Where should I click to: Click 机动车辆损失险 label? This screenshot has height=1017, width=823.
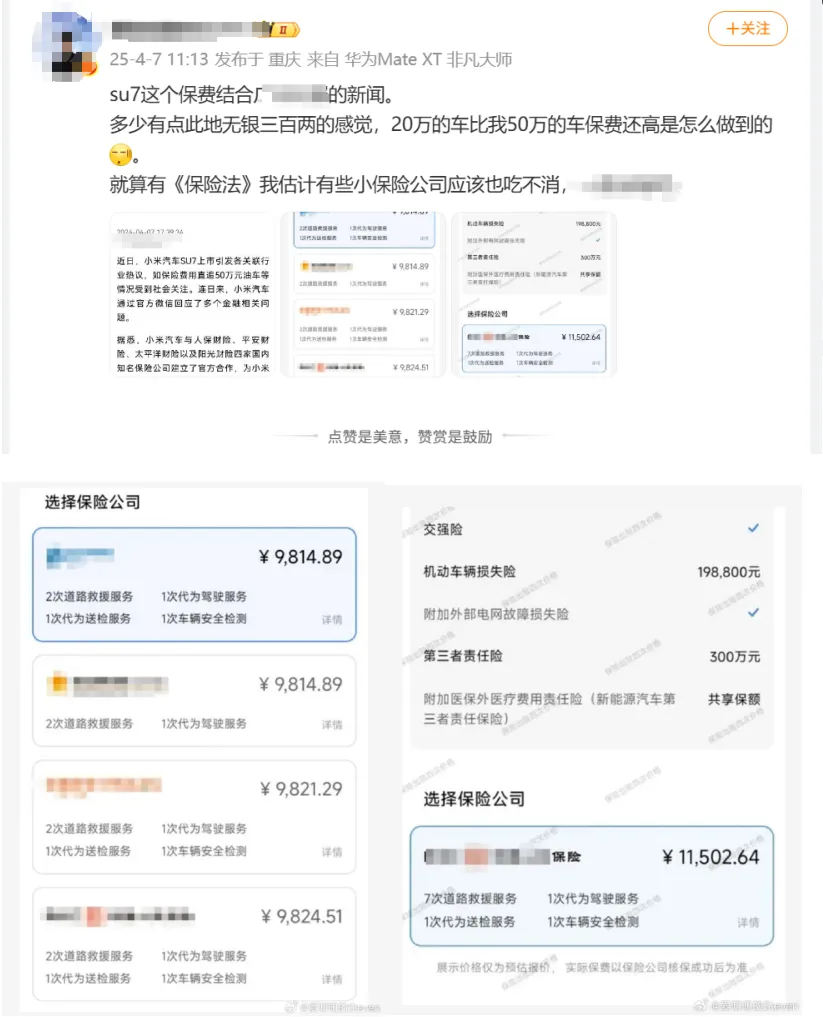coord(470,571)
